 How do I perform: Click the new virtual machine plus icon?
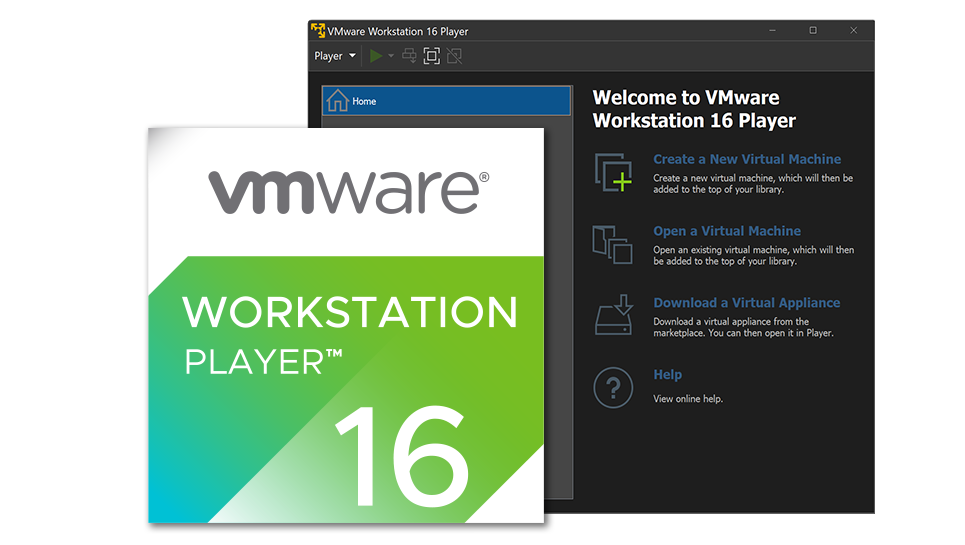(x=613, y=173)
